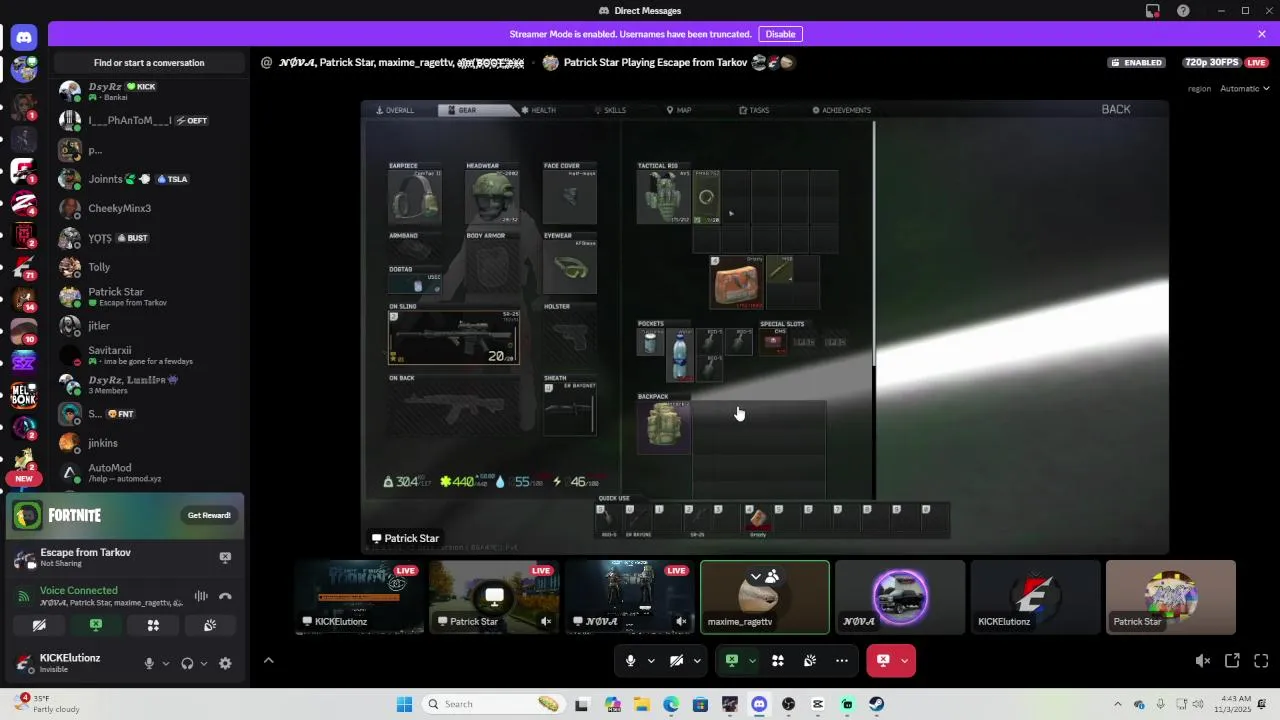The width and height of the screenshot is (1280, 720).
Task: Open Savitarxii direct message
Action: pos(149,355)
